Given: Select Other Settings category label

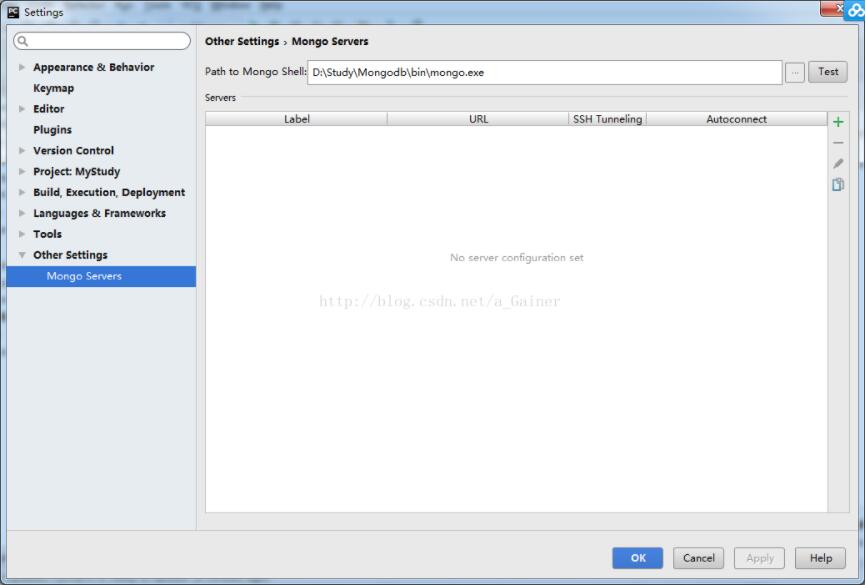Looking at the screenshot, I should tap(70, 255).
